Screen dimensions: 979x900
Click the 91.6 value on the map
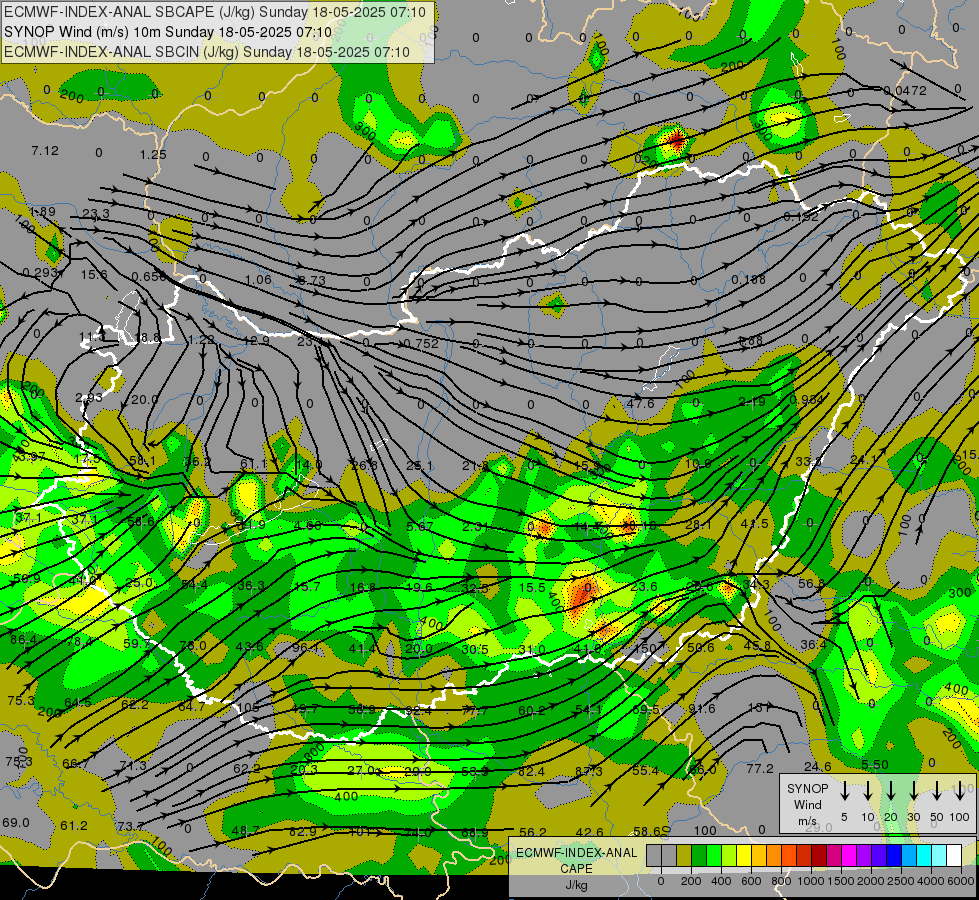pos(702,708)
